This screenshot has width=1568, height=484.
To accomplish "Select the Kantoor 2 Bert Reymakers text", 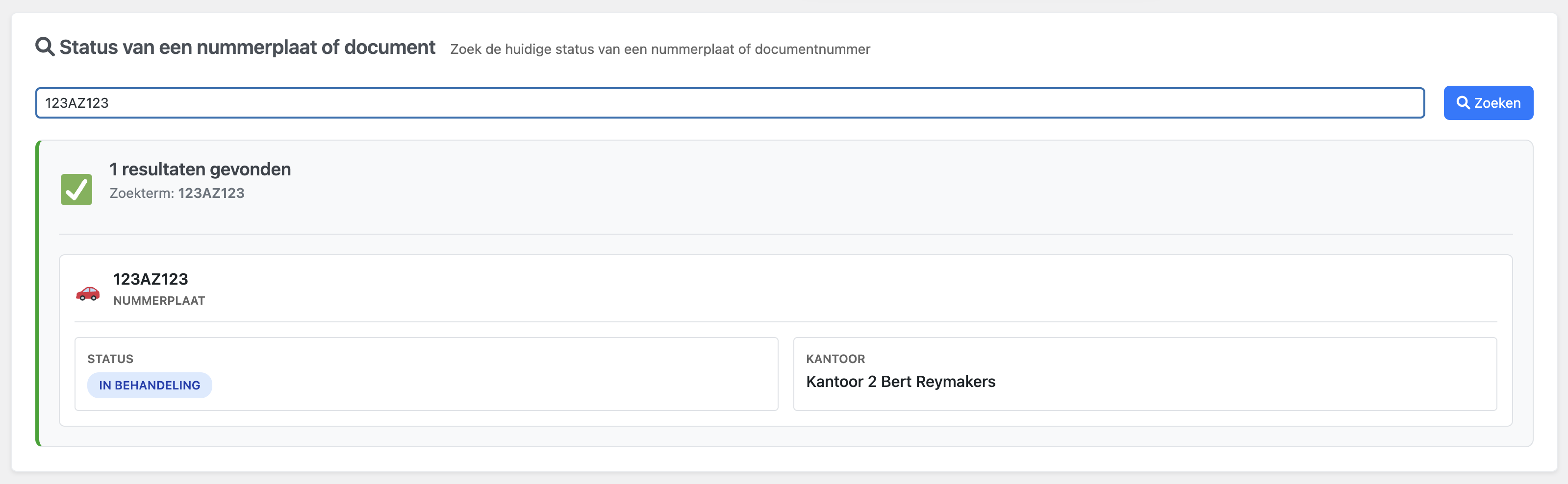I will point(900,382).
